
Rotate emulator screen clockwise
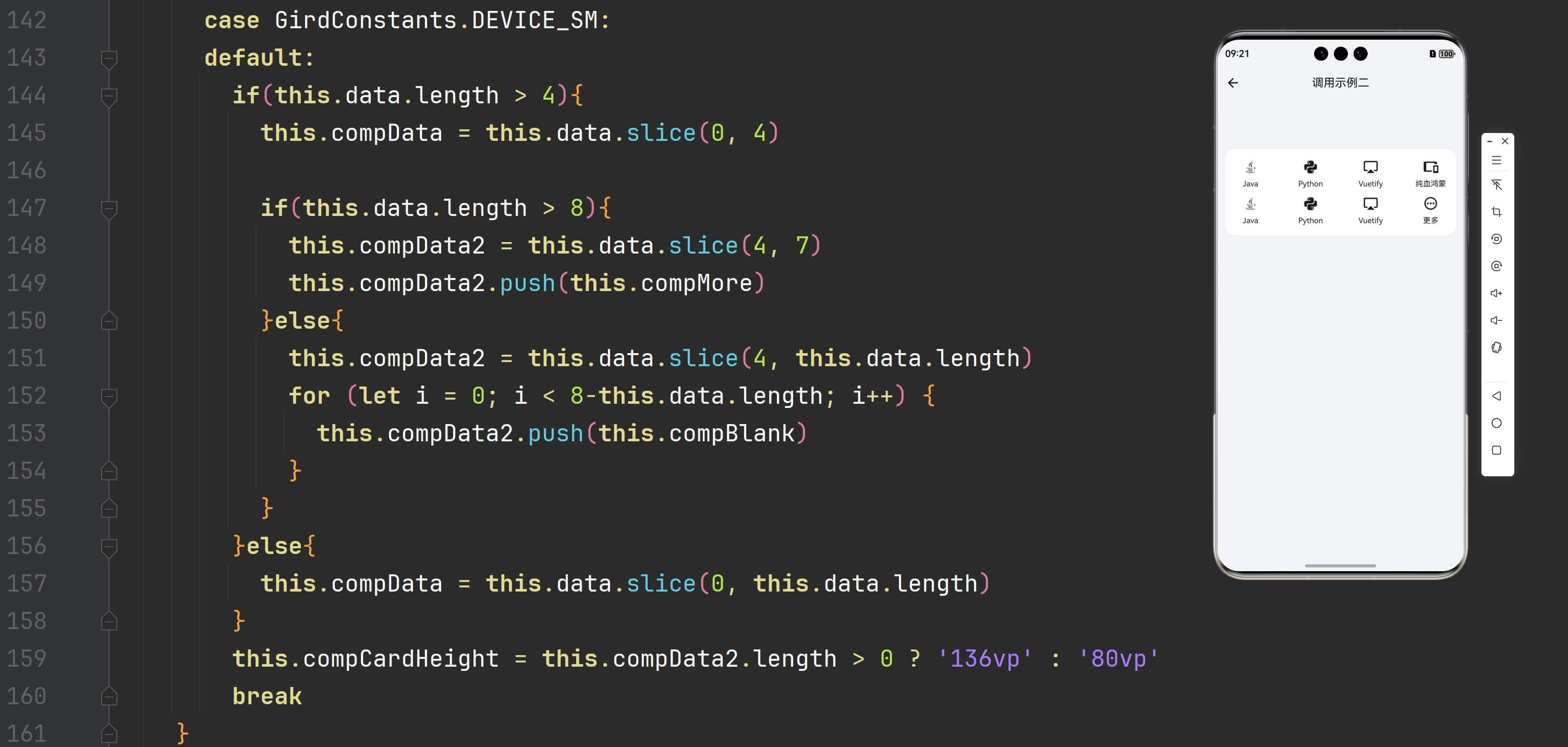(1496, 266)
